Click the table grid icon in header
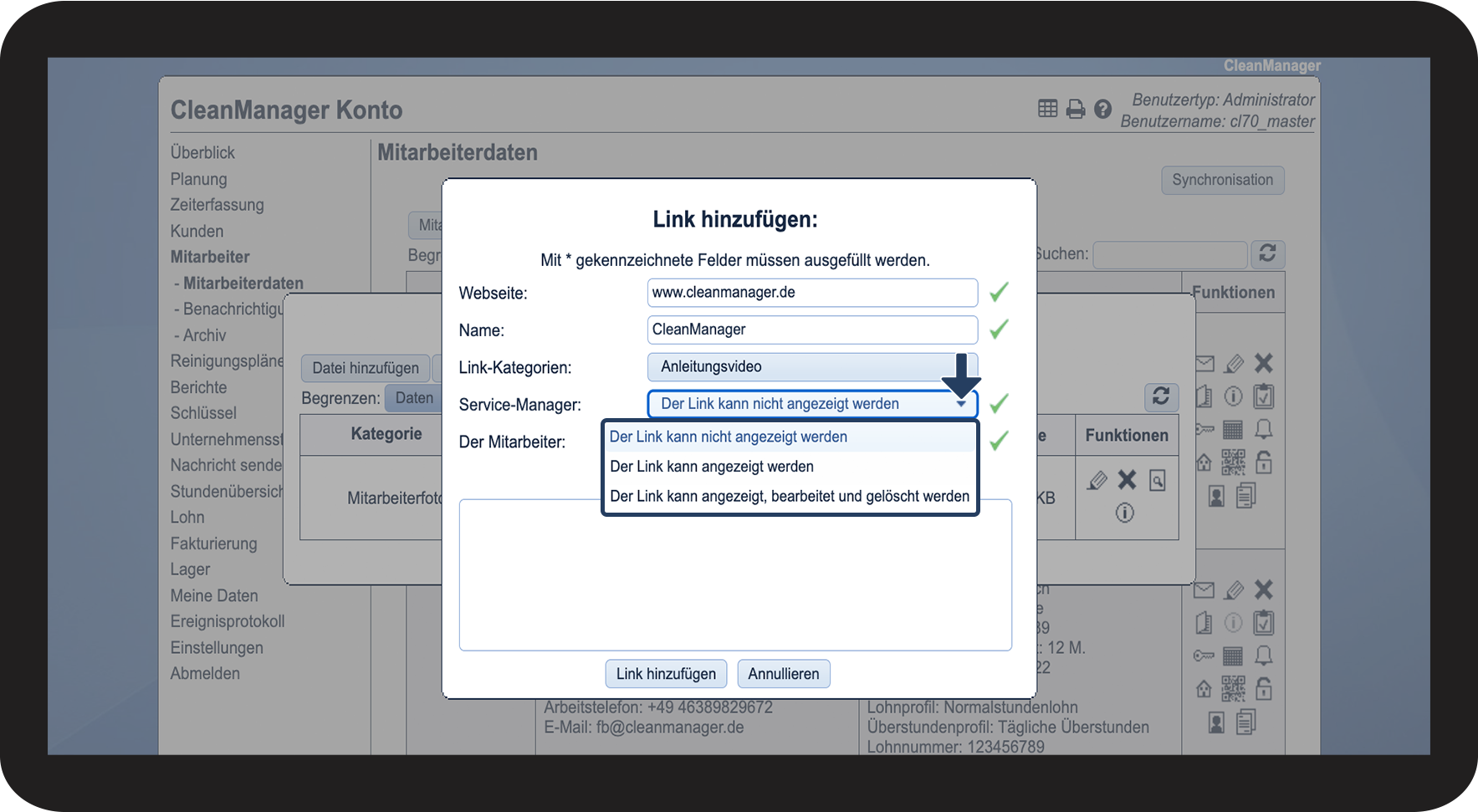Image resolution: width=1478 pixels, height=812 pixels. tap(1047, 109)
